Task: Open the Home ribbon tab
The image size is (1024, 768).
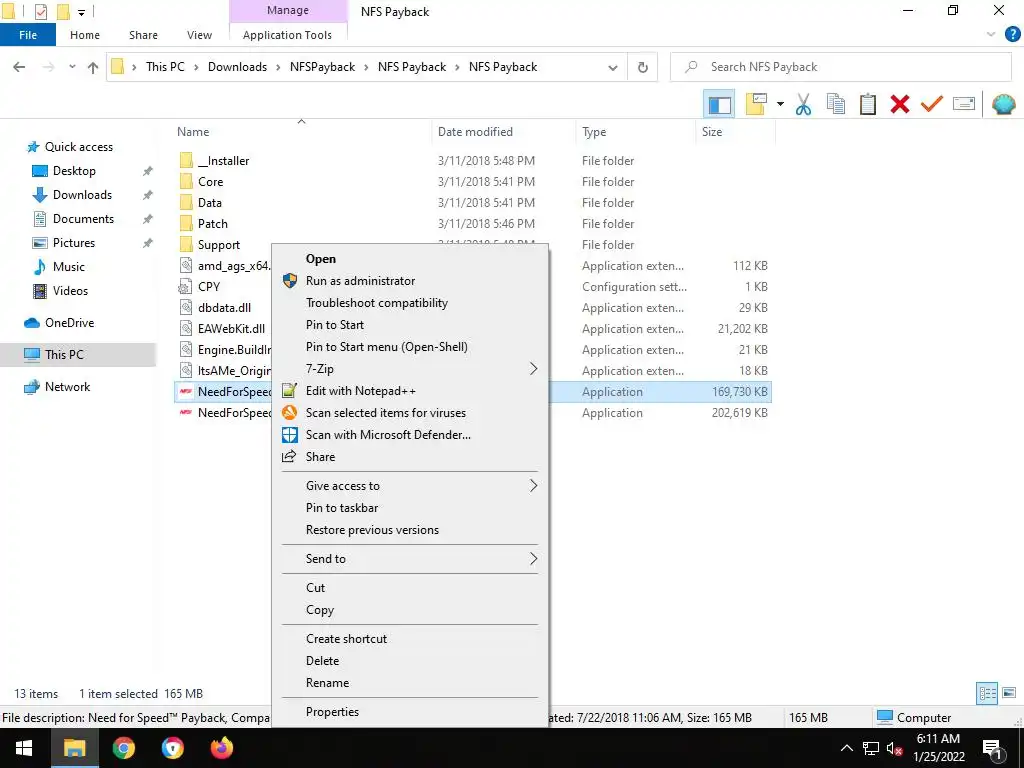Action: click(85, 35)
